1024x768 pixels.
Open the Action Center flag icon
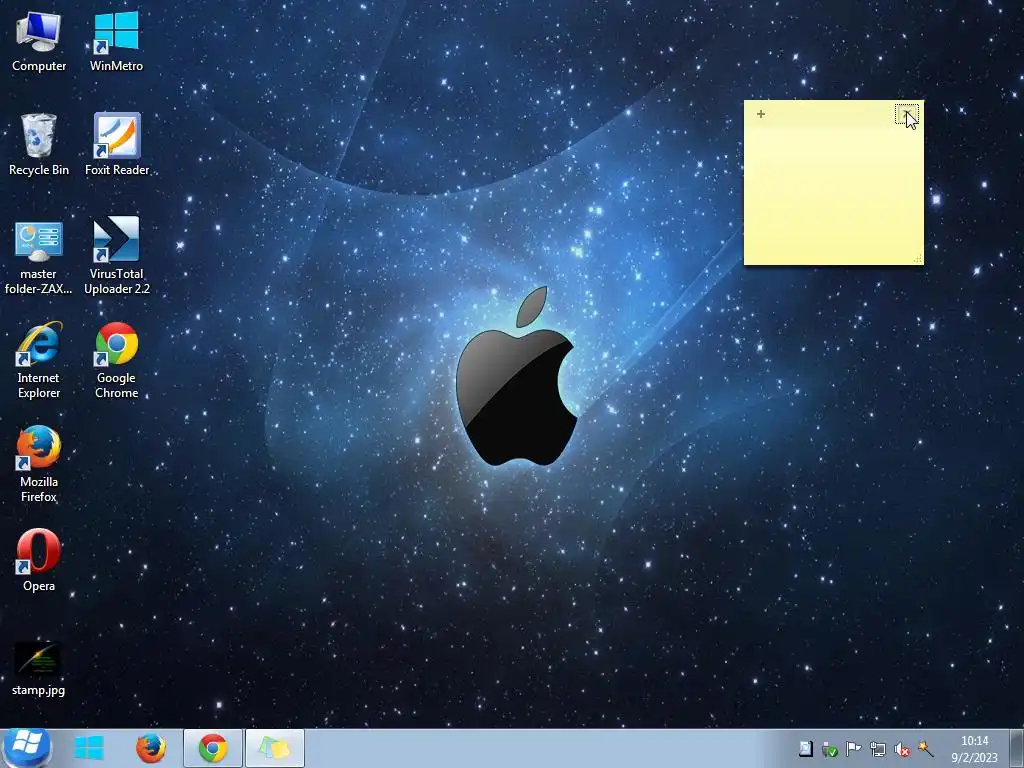tap(854, 749)
